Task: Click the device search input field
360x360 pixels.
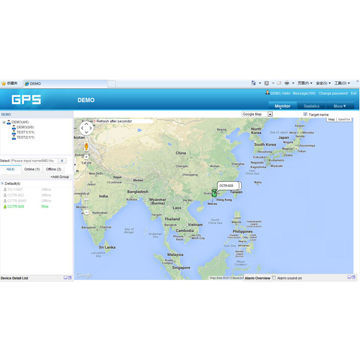Action: pos(34,161)
